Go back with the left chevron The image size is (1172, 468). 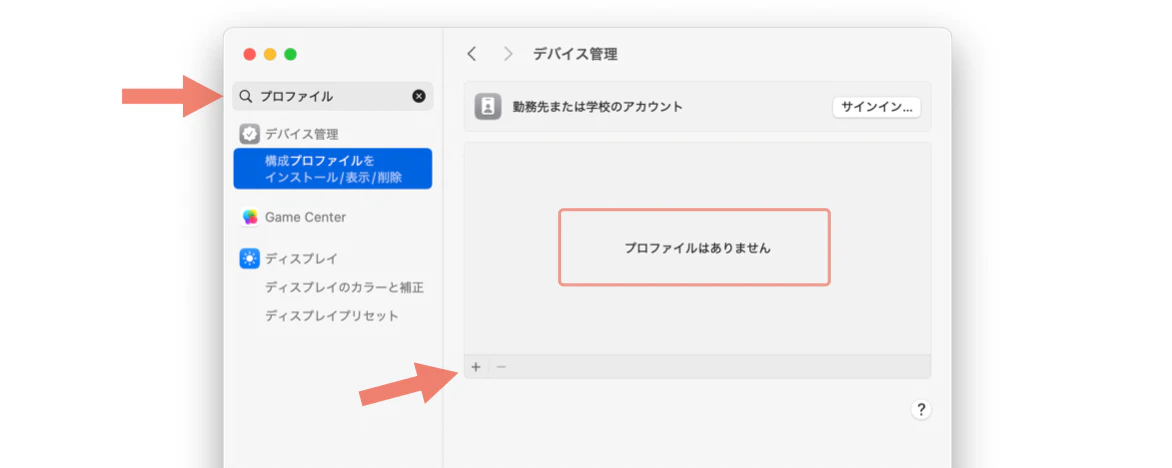click(x=471, y=54)
